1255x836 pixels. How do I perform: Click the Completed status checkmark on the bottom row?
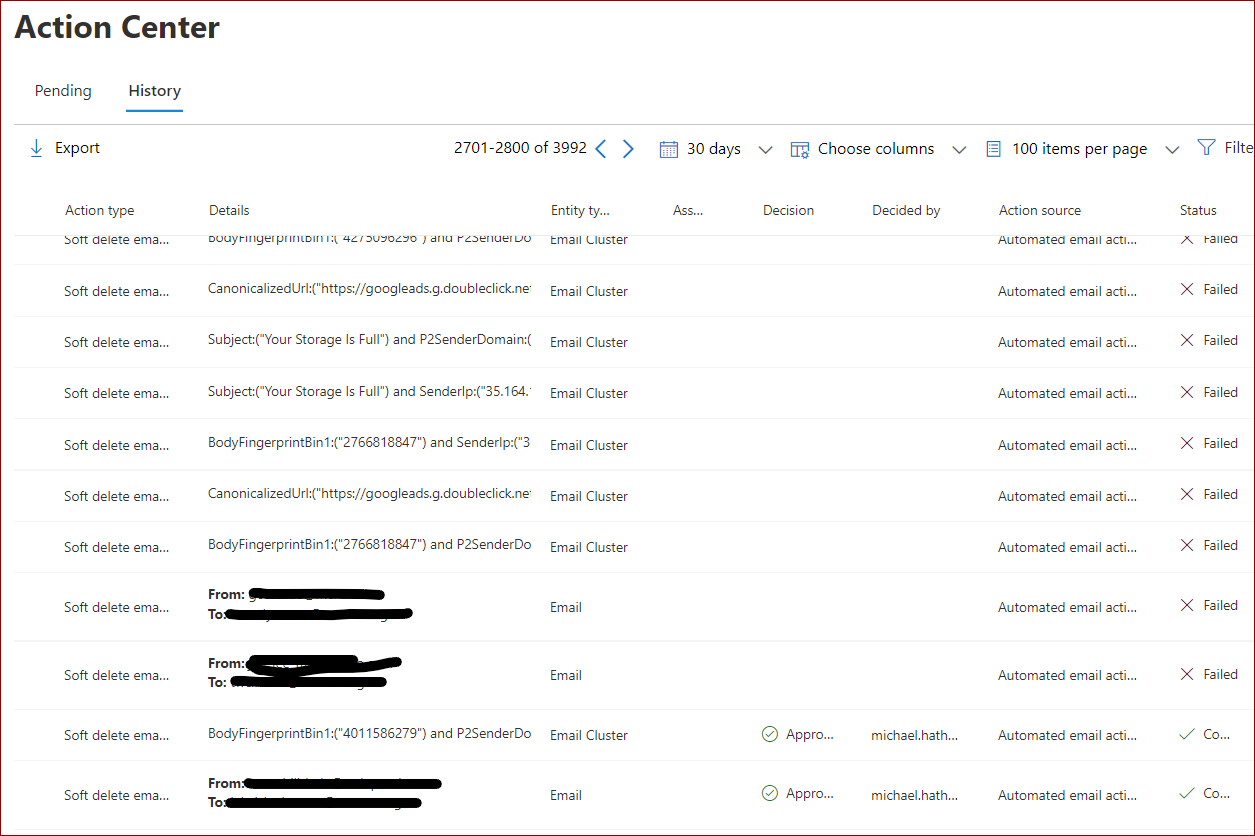click(1189, 793)
